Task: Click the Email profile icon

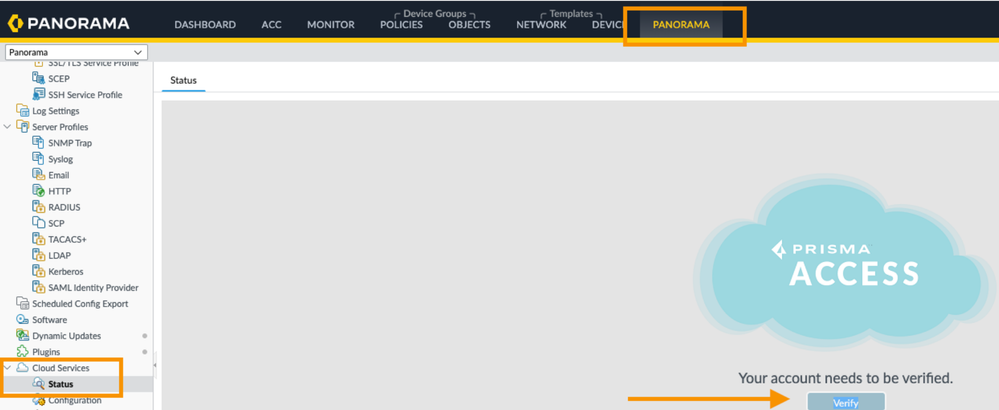Action: 38,174
